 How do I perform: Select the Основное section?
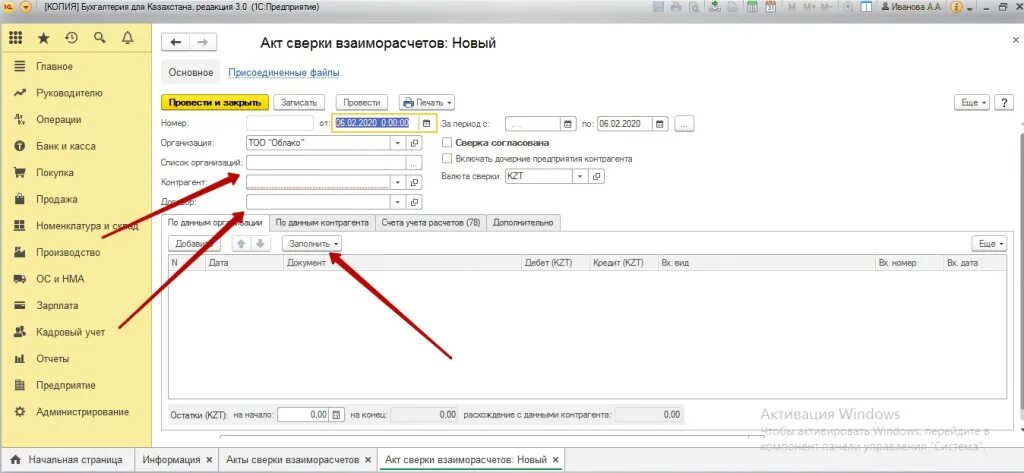pyautogui.click(x=191, y=73)
